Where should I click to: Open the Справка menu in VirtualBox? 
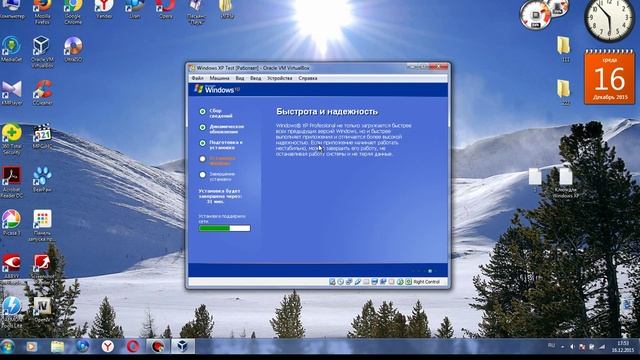[308, 78]
